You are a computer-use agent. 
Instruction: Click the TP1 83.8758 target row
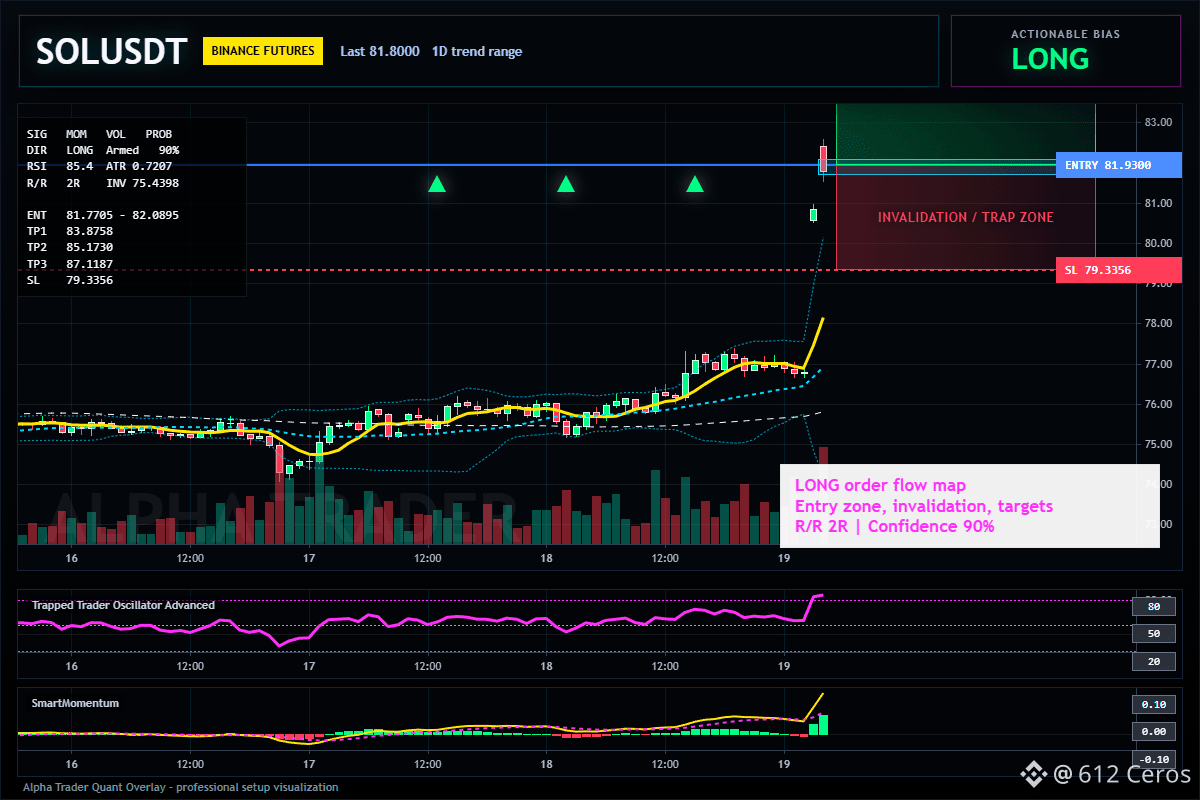click(x=70, y=232)
